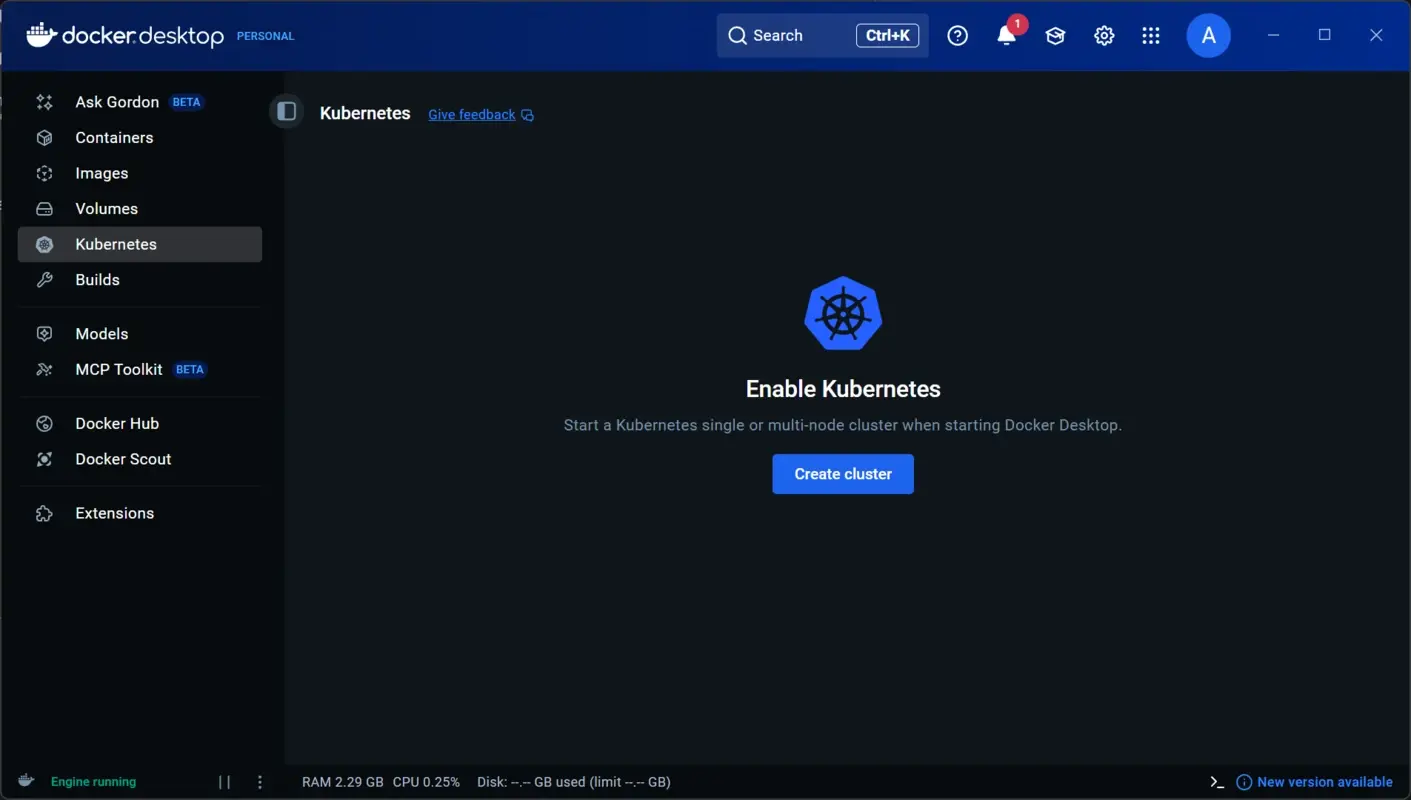Open the Docker Desktop terminal
1411x800 pixels.
point(1216,781)
